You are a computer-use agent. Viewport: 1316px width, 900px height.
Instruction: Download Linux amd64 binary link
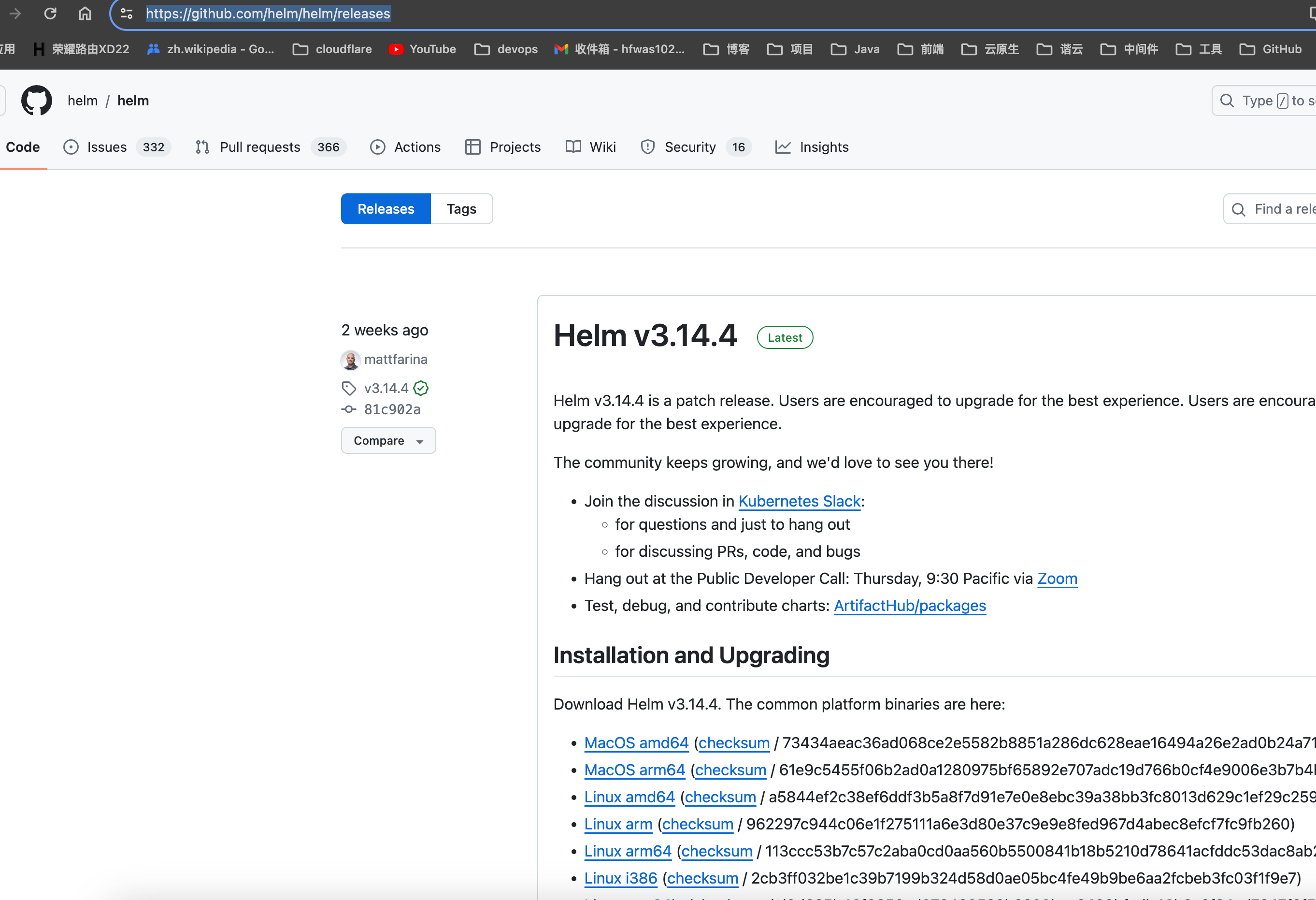[x=629, y=797]
